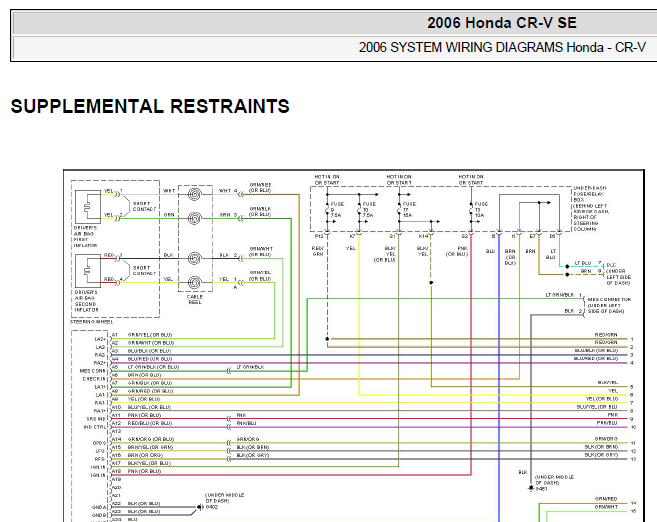Click the SRS IND terminal label
Screen dimensions: 657x522
point(96,419)
